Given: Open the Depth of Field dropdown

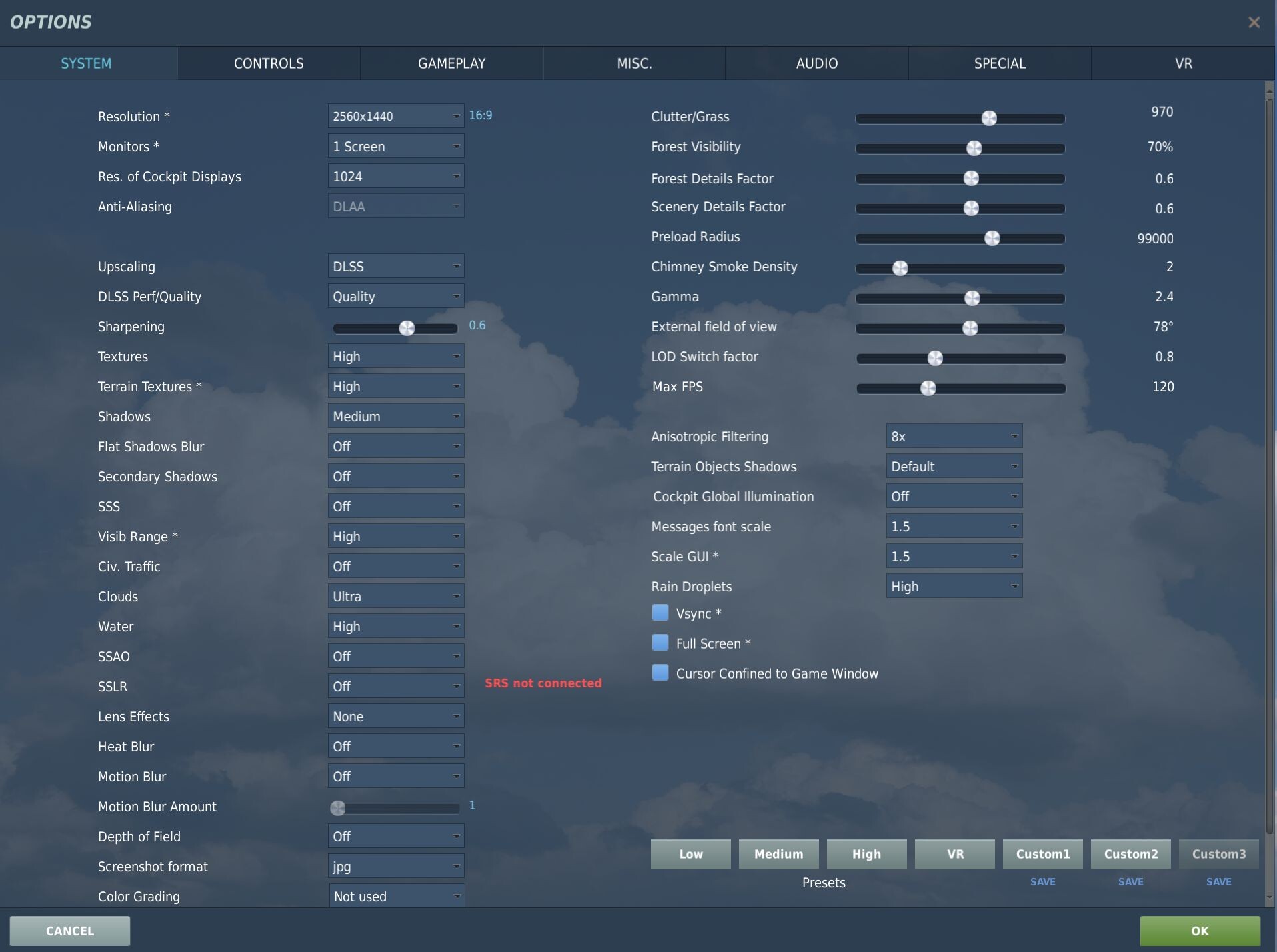Looking at the screenshot, I should point(396,836).
